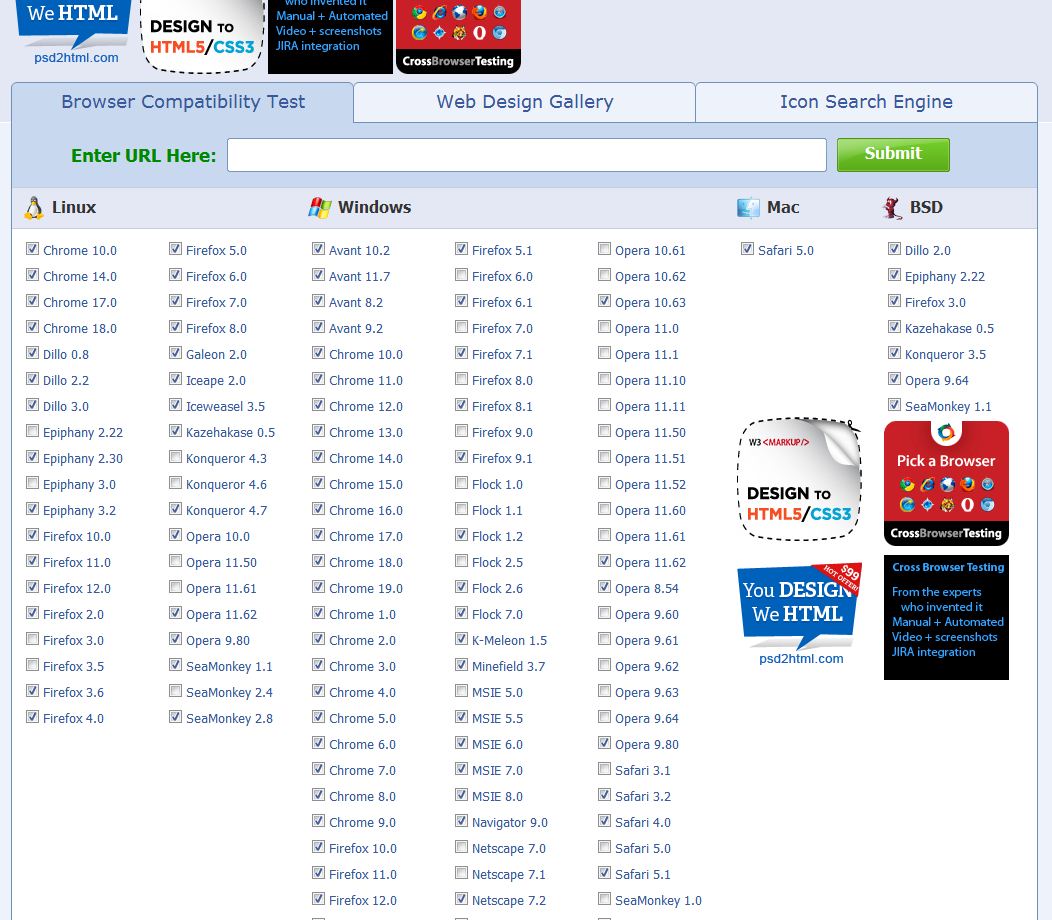Image resolution: width=1052 pixels, height=920 pixels.
Task: Click the top CrossBrowserTesting browser icons banner
Action: pyautogui.click(x=458, y=37)
